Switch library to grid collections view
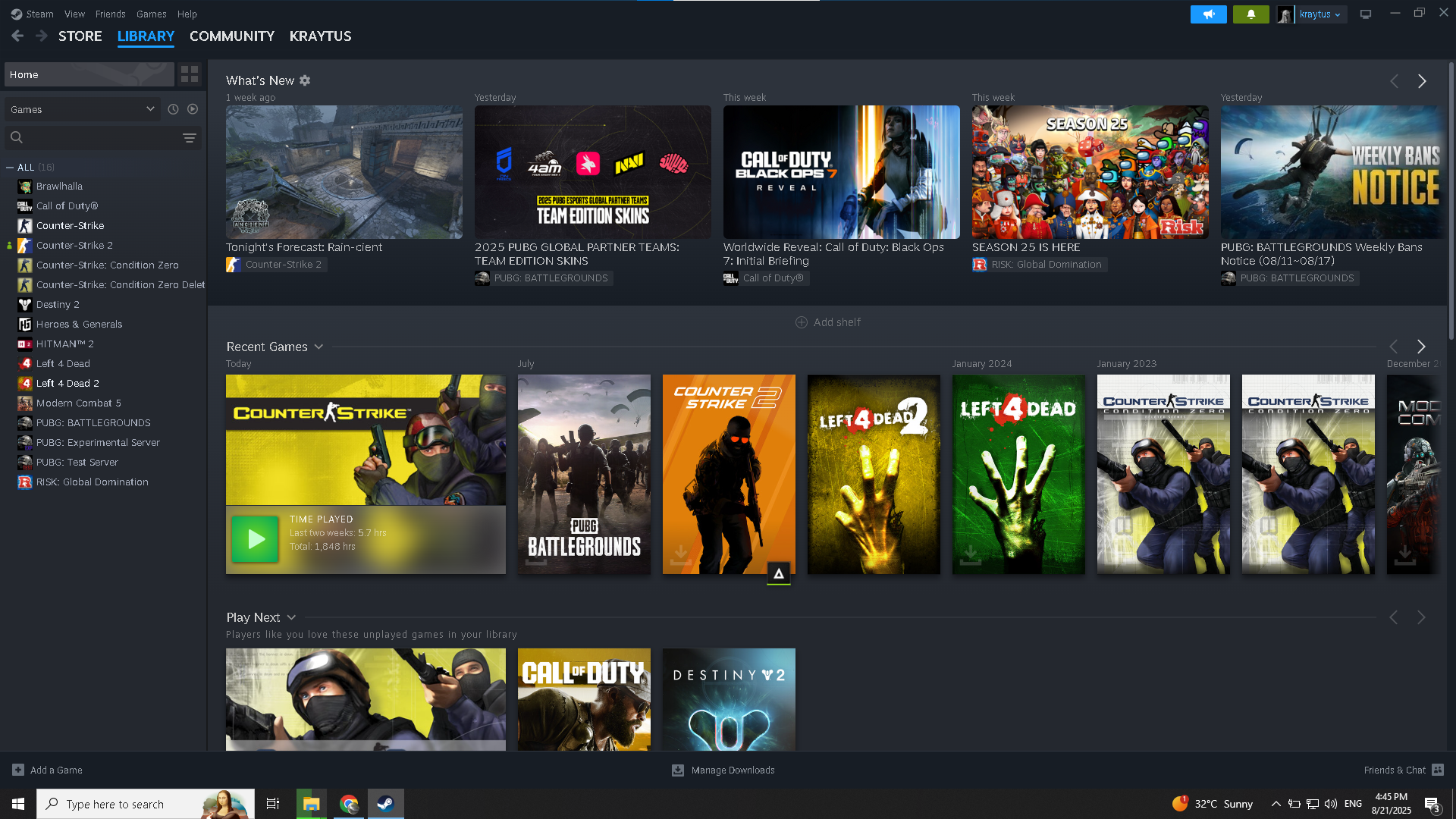1456x819 pixels. (x=190, y=74)
